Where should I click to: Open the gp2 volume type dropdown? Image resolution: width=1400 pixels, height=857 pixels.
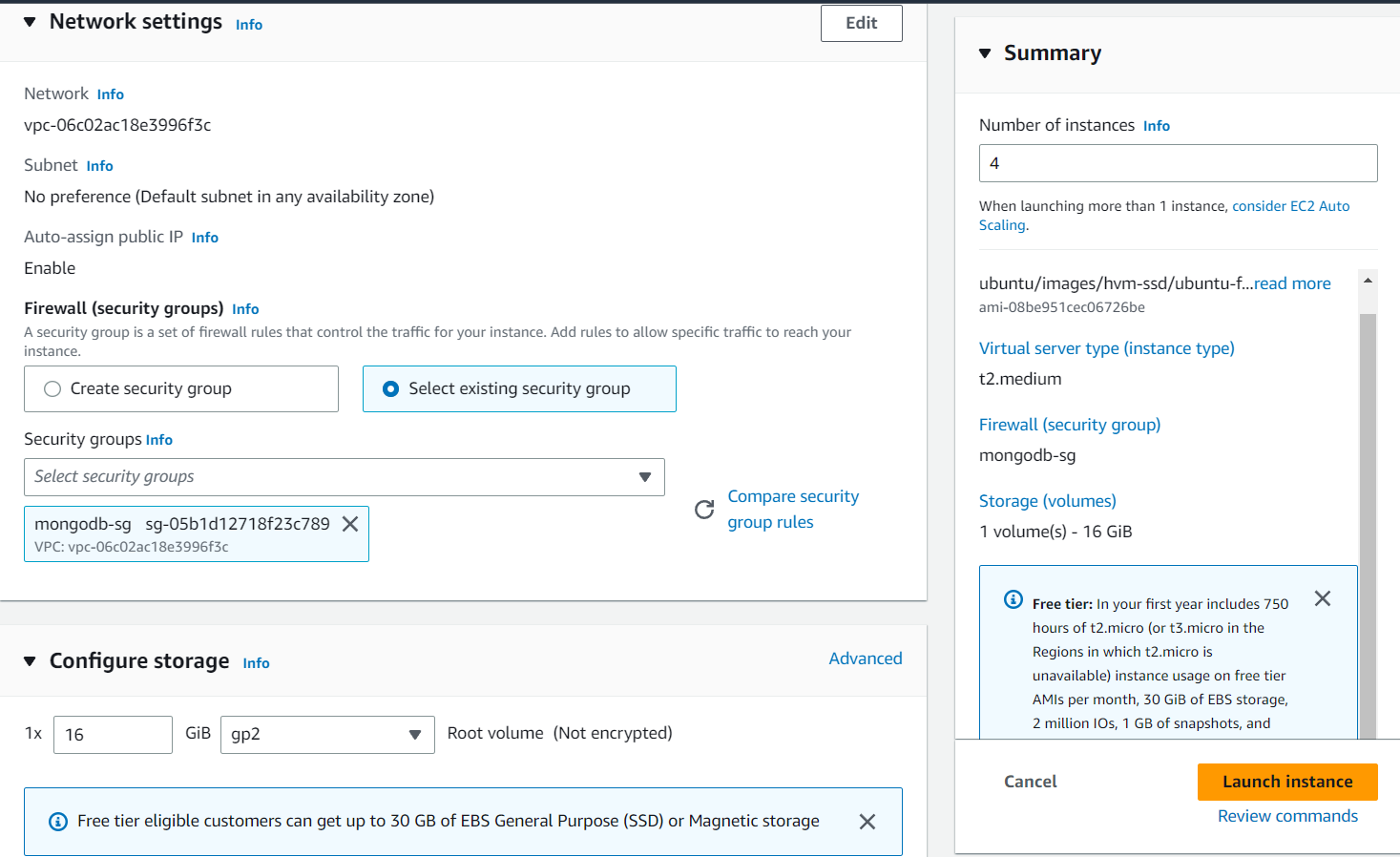326,735
